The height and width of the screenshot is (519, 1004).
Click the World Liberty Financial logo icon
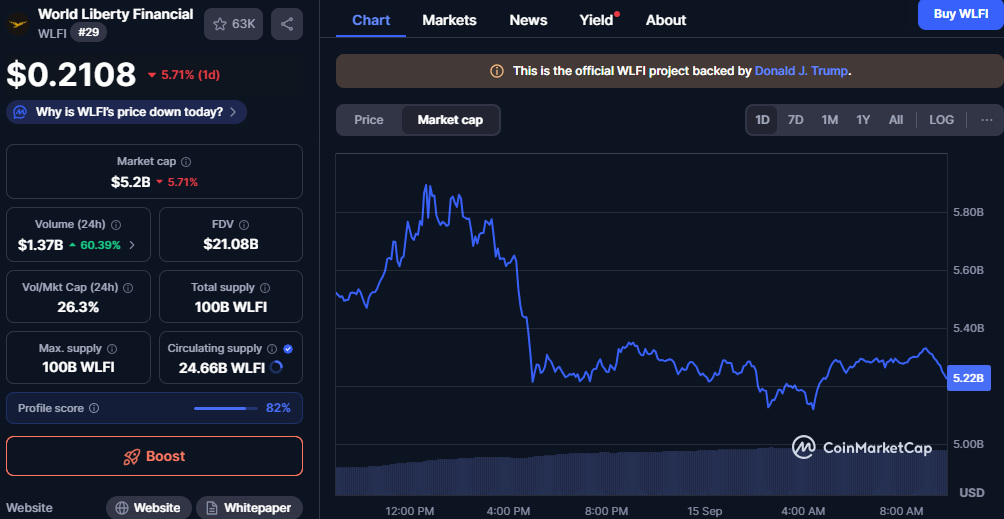tap(18, 24)
